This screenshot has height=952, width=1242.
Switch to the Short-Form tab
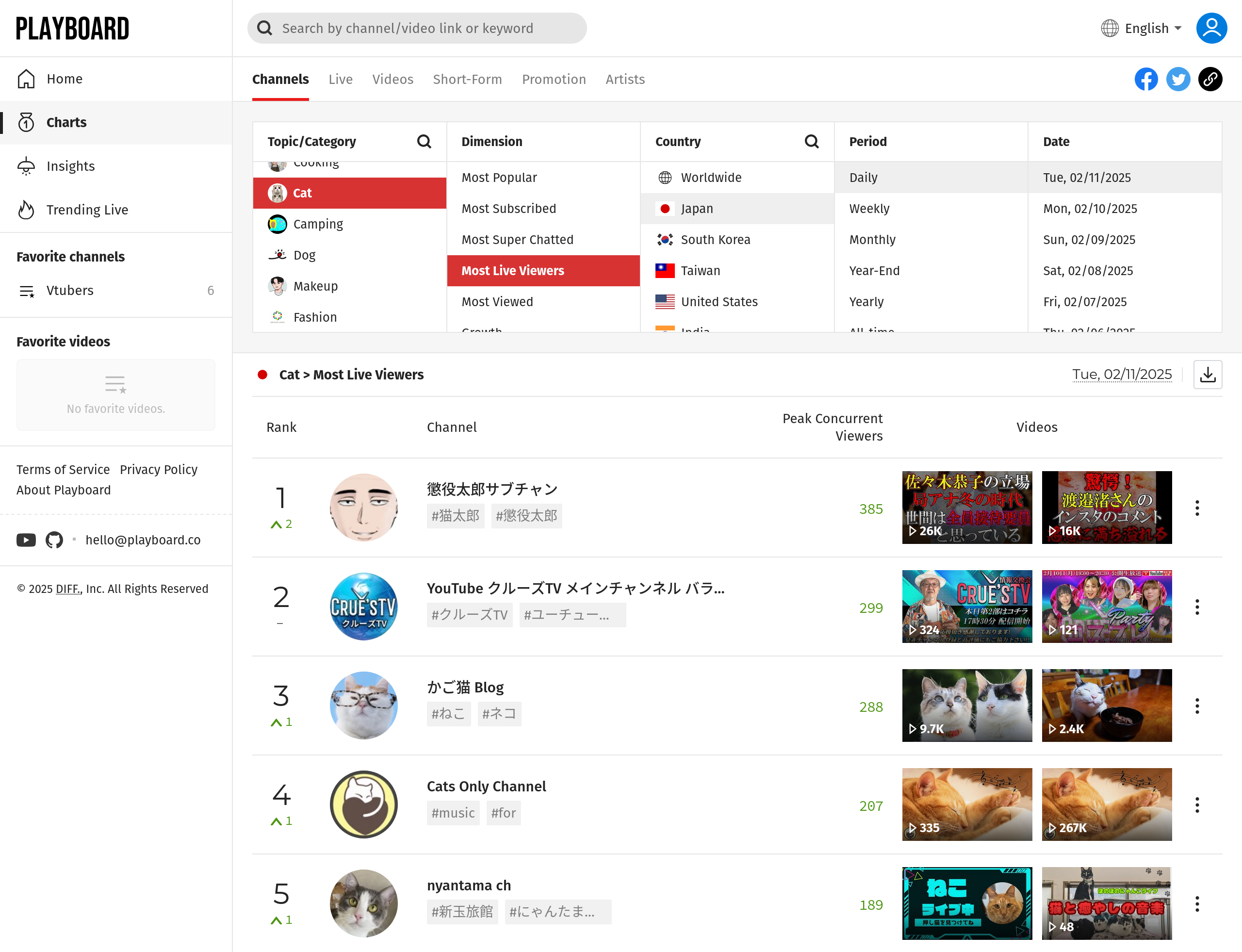[467, 80]
